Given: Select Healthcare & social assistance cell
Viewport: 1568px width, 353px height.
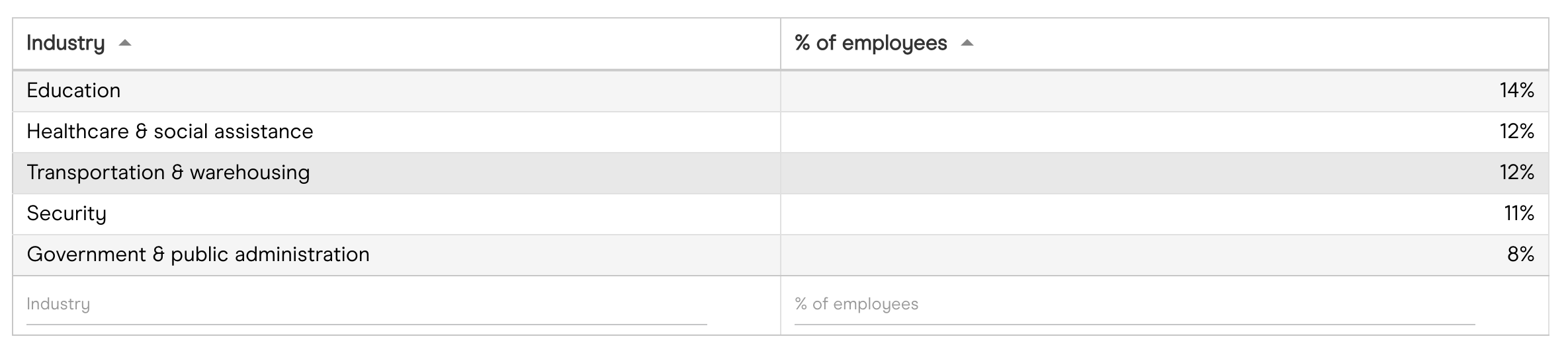Looking at the screenshot, I should pyautogui.click(x=169, y=132).
